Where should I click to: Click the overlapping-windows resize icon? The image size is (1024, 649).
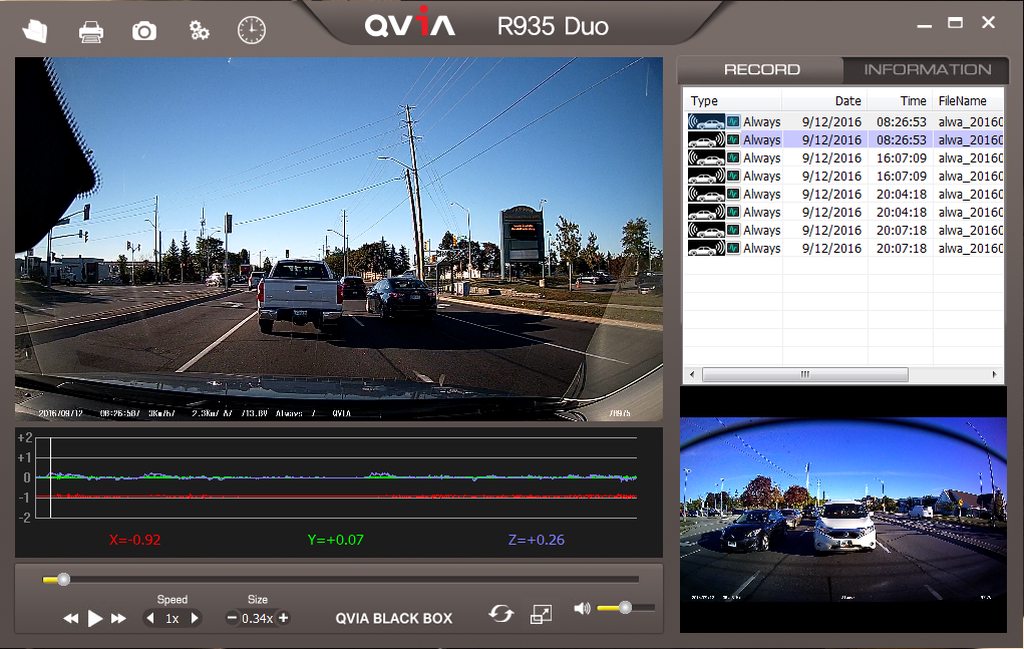pos(541,614)
